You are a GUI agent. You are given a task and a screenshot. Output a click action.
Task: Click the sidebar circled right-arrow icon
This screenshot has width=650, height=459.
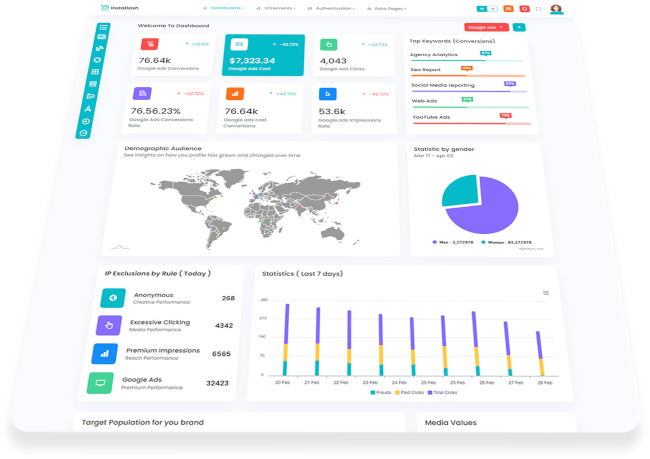pyautogui.click(x=86, y=121)
